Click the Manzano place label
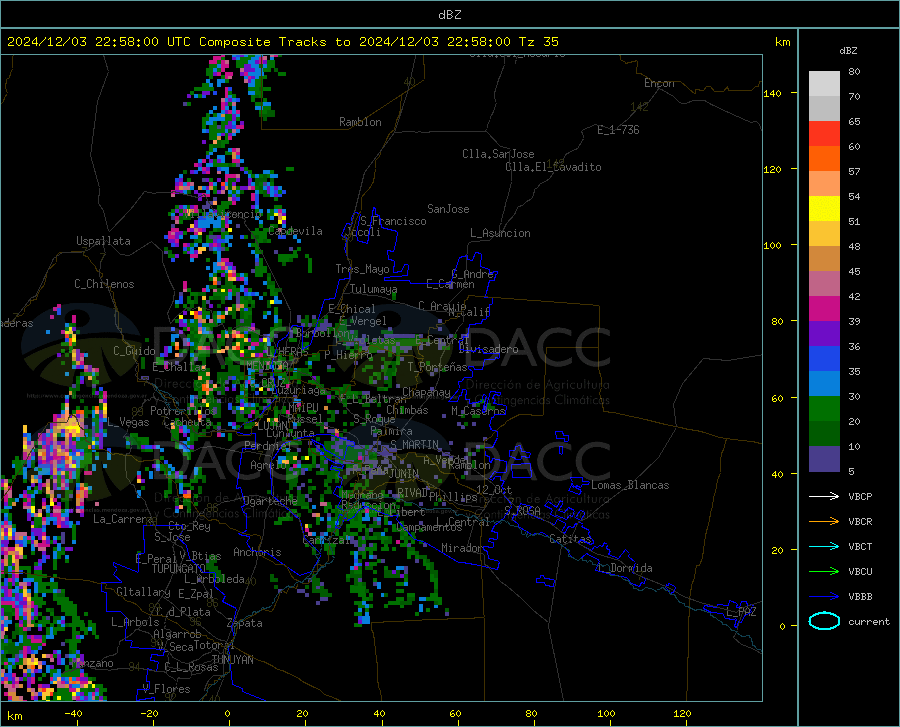Viewport: 900px width, 727px height. (94, 663)
